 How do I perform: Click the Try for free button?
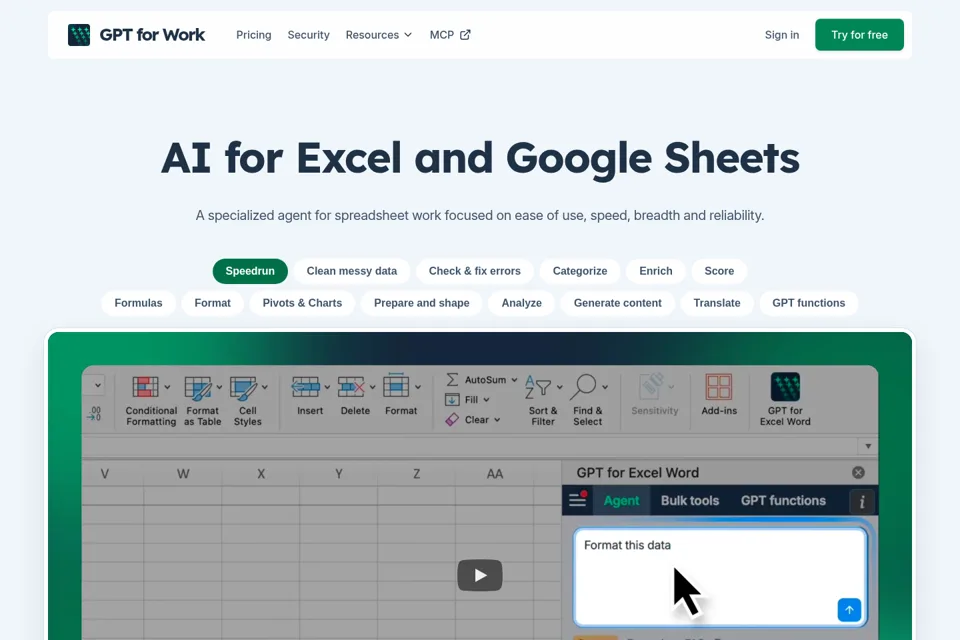(x=859, y=35)
